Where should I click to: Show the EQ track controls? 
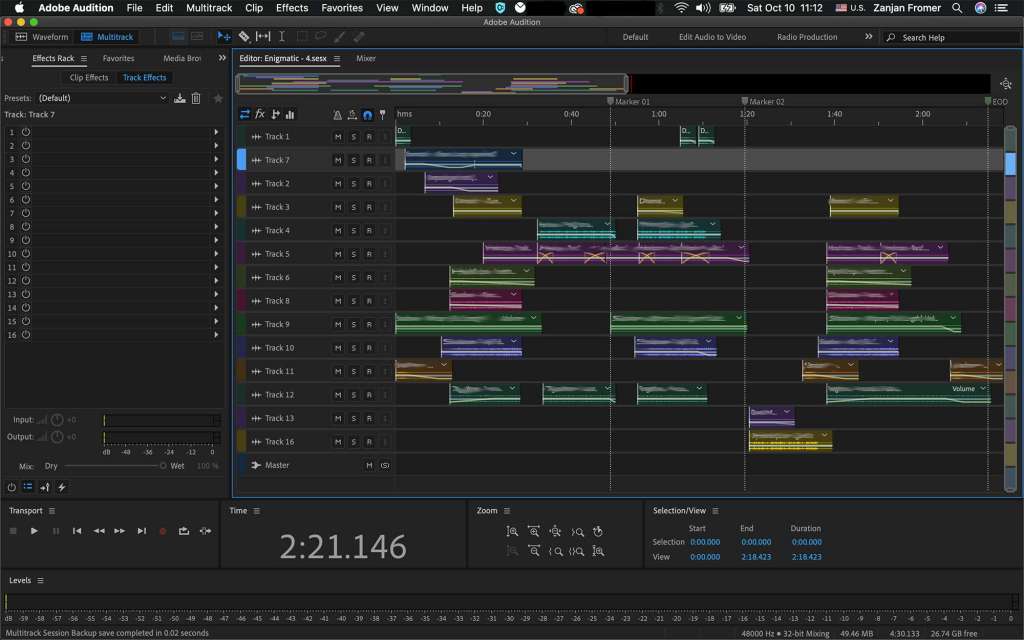click(290, 114)
